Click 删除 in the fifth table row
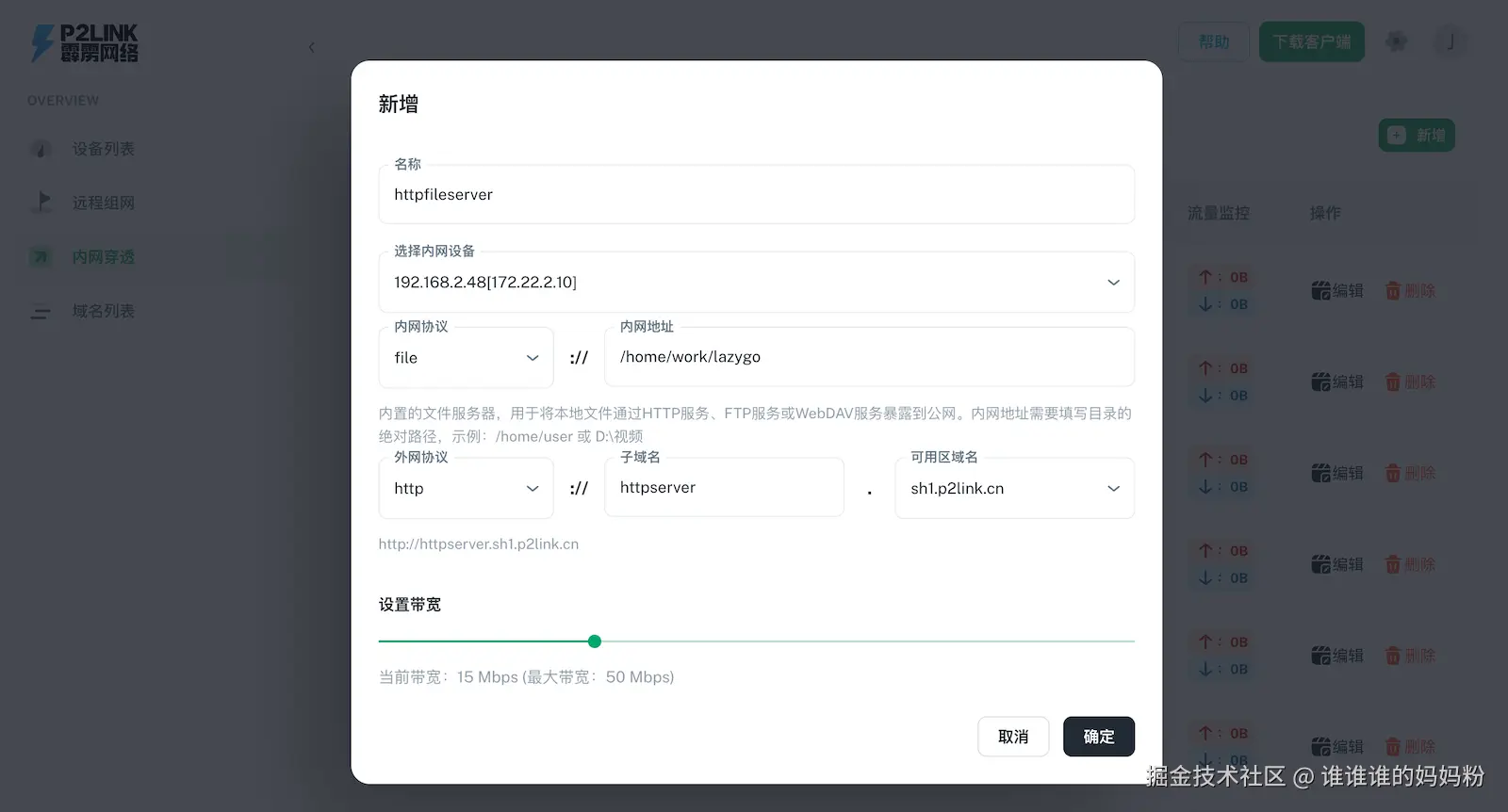The width and height of the screenshot is (1508, 812). point(1410,656)
